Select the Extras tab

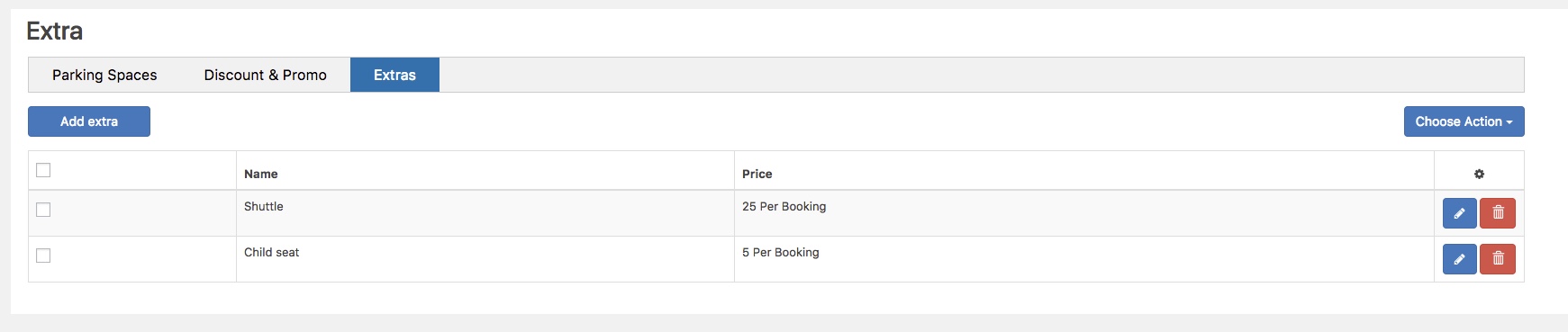click(394, 75)
